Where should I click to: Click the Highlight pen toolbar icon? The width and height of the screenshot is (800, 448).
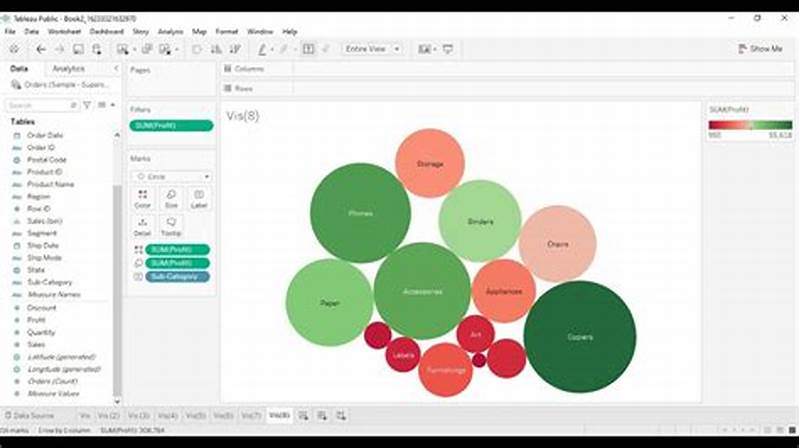pos(262,49)
